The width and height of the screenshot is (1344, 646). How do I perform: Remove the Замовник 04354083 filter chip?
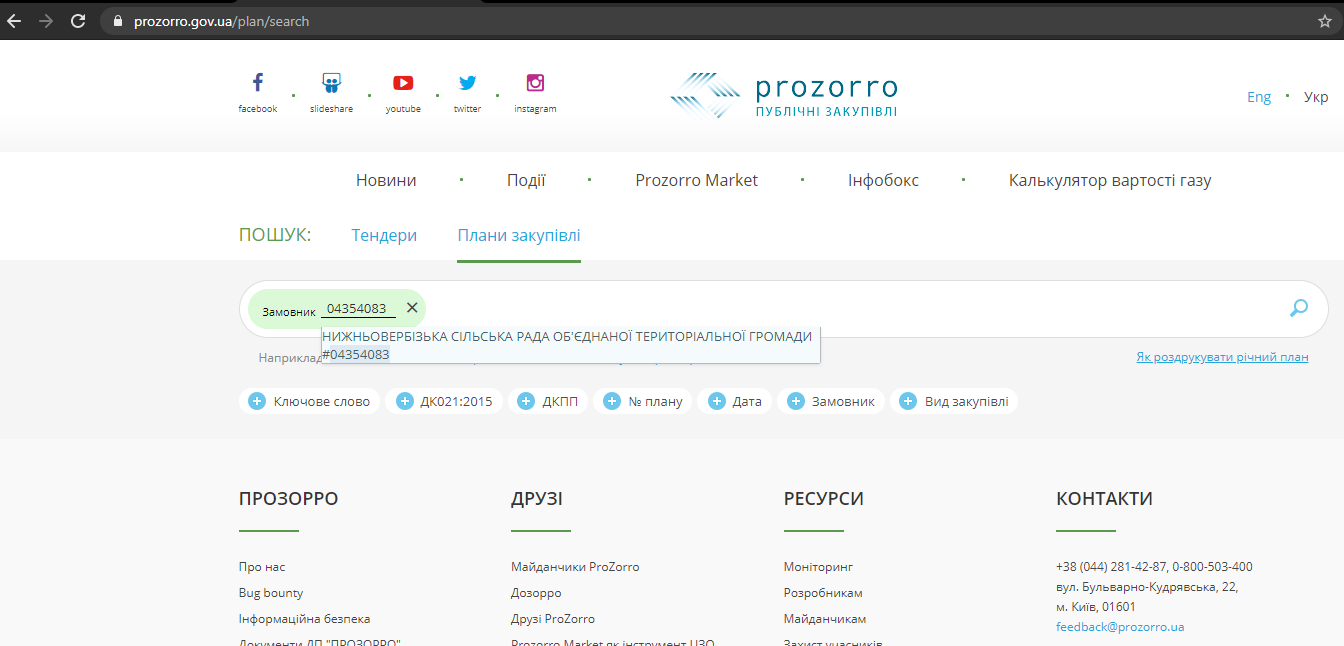click(x=412, y=308)
